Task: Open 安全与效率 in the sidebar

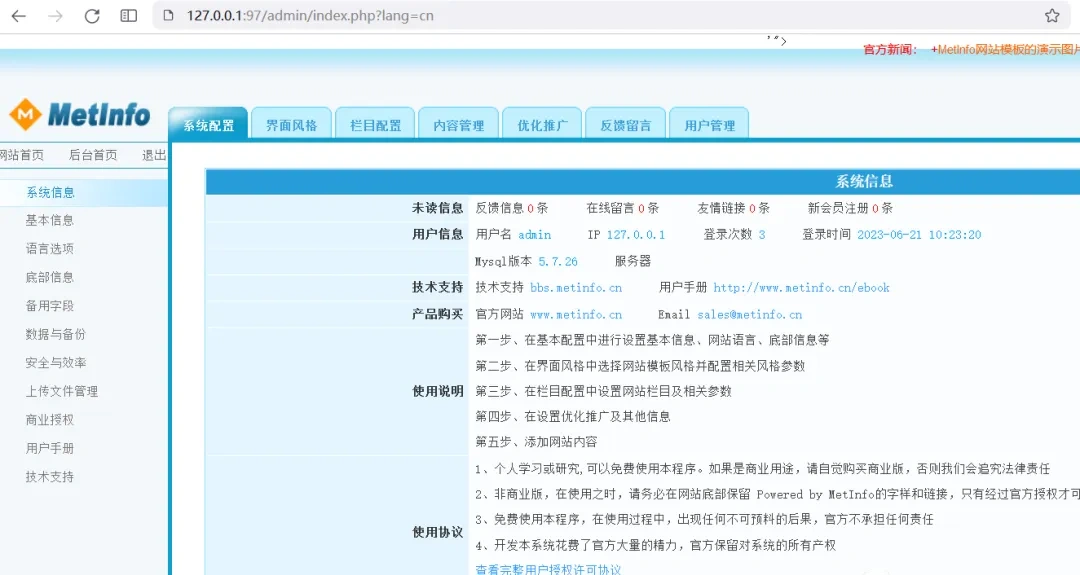Action: pos(56,362)
